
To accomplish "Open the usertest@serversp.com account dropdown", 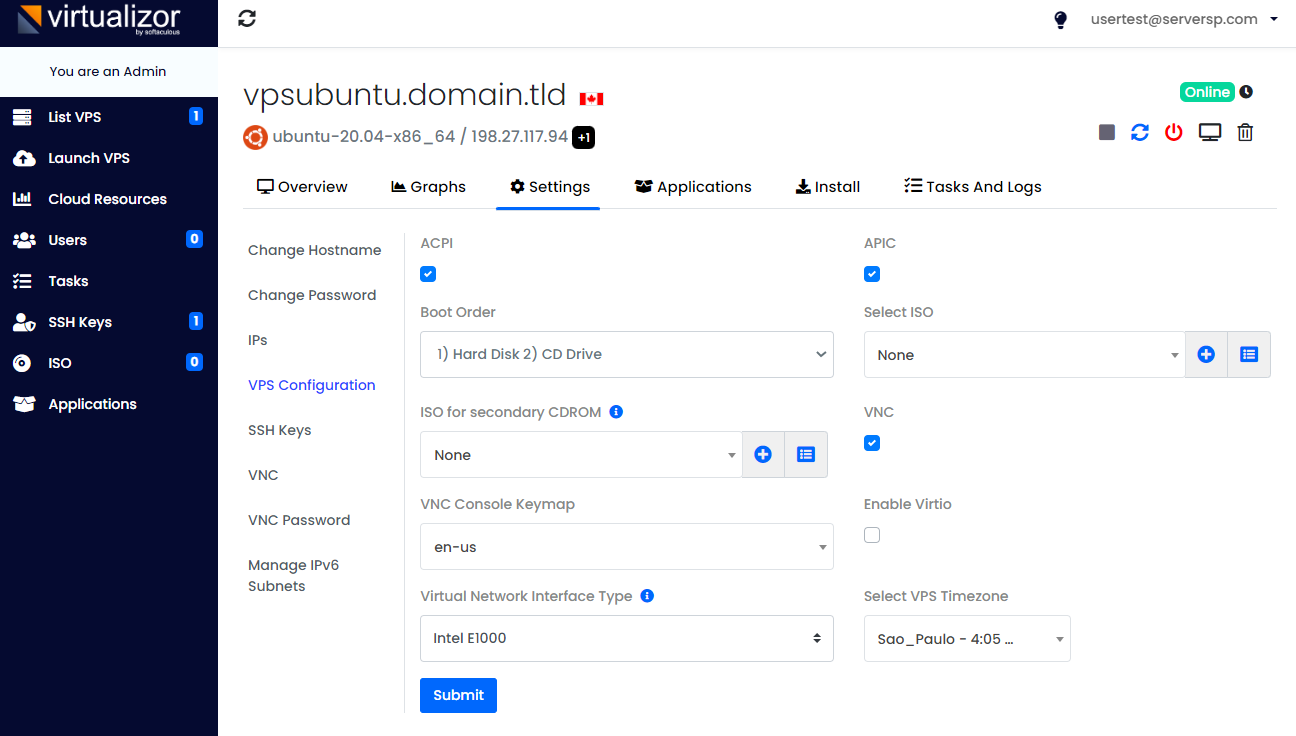I will coord(1184,19).
